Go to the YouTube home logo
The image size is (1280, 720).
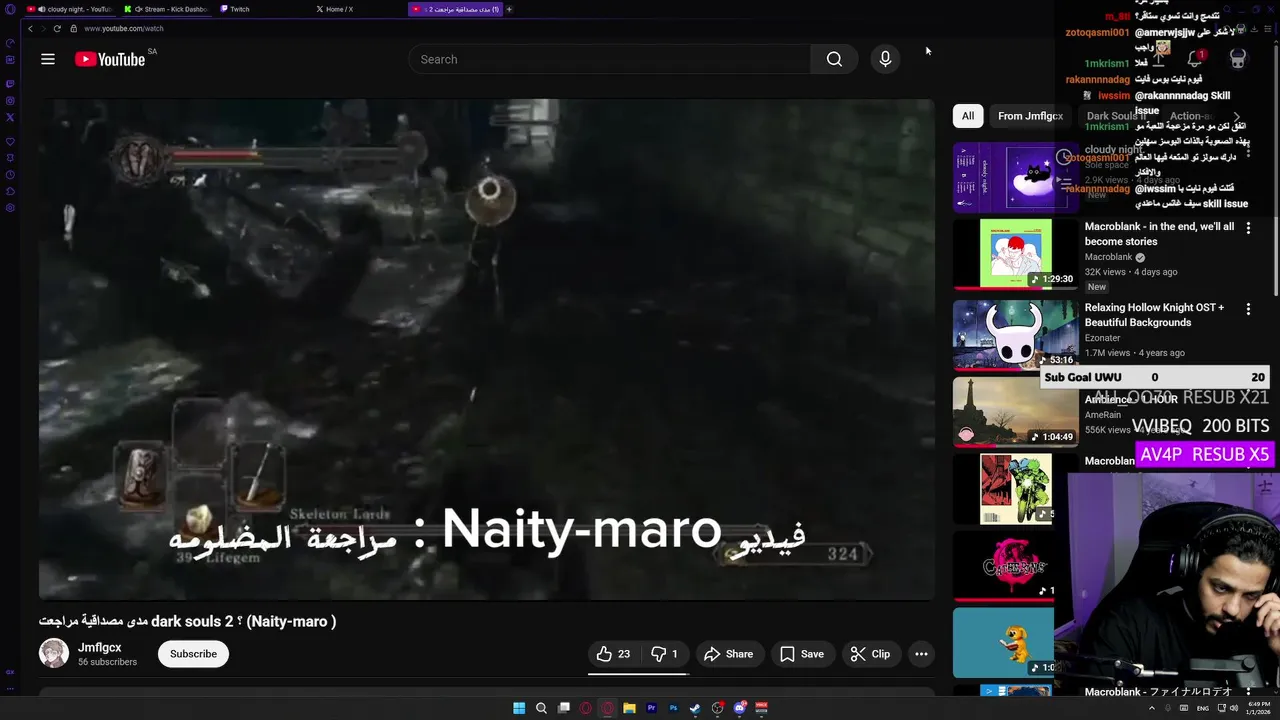(x=110, y=59)
